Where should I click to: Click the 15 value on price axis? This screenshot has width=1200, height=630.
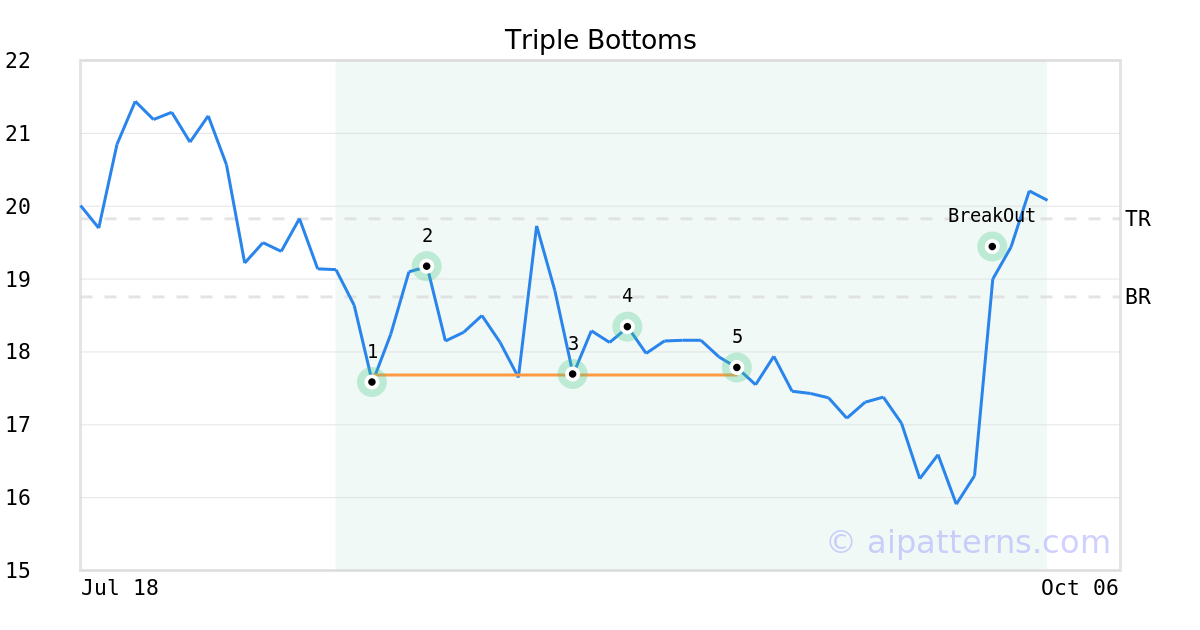(x=18, y=571)
